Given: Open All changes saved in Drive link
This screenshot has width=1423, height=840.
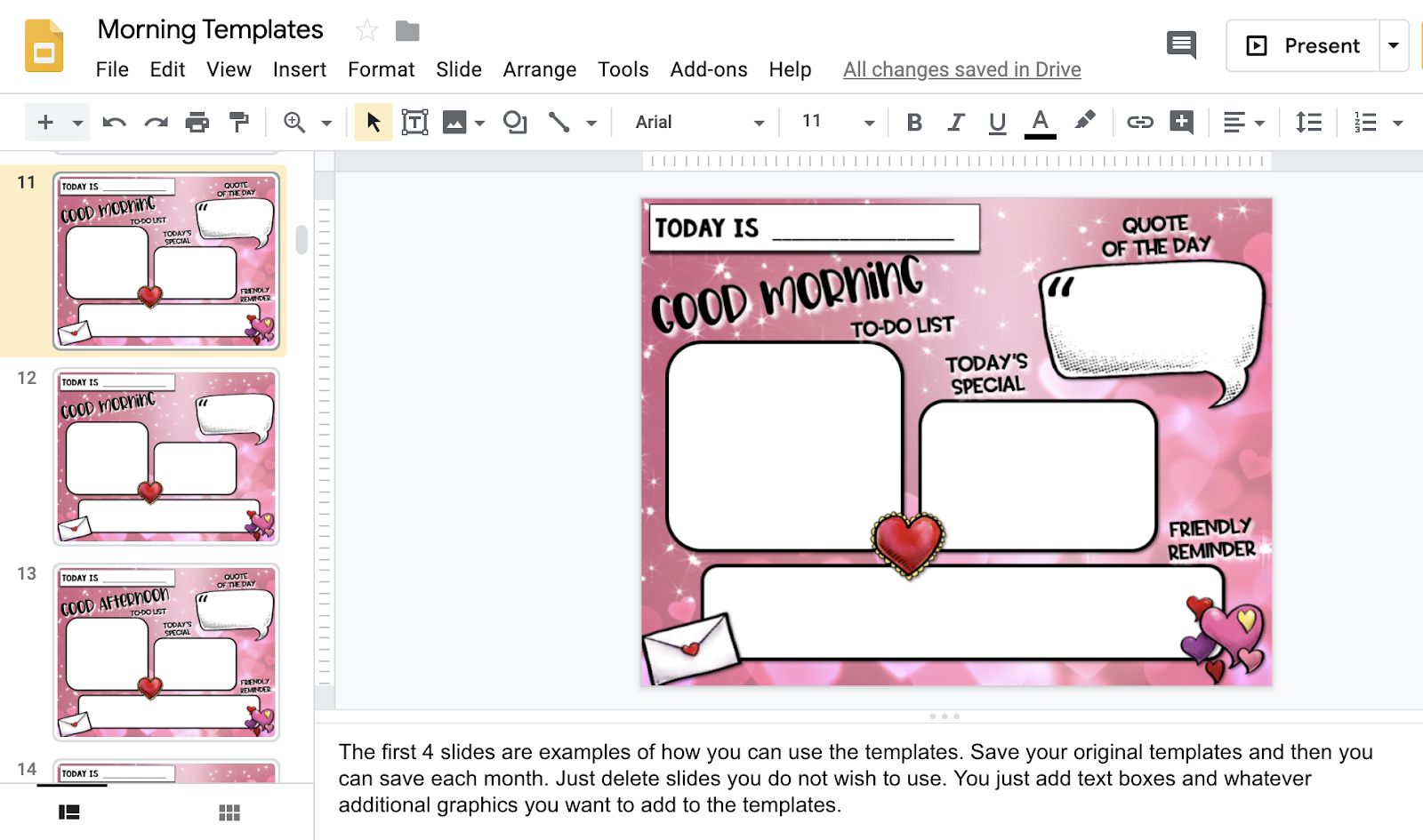Looking at the screenshot, I should (x=961, y=69).
